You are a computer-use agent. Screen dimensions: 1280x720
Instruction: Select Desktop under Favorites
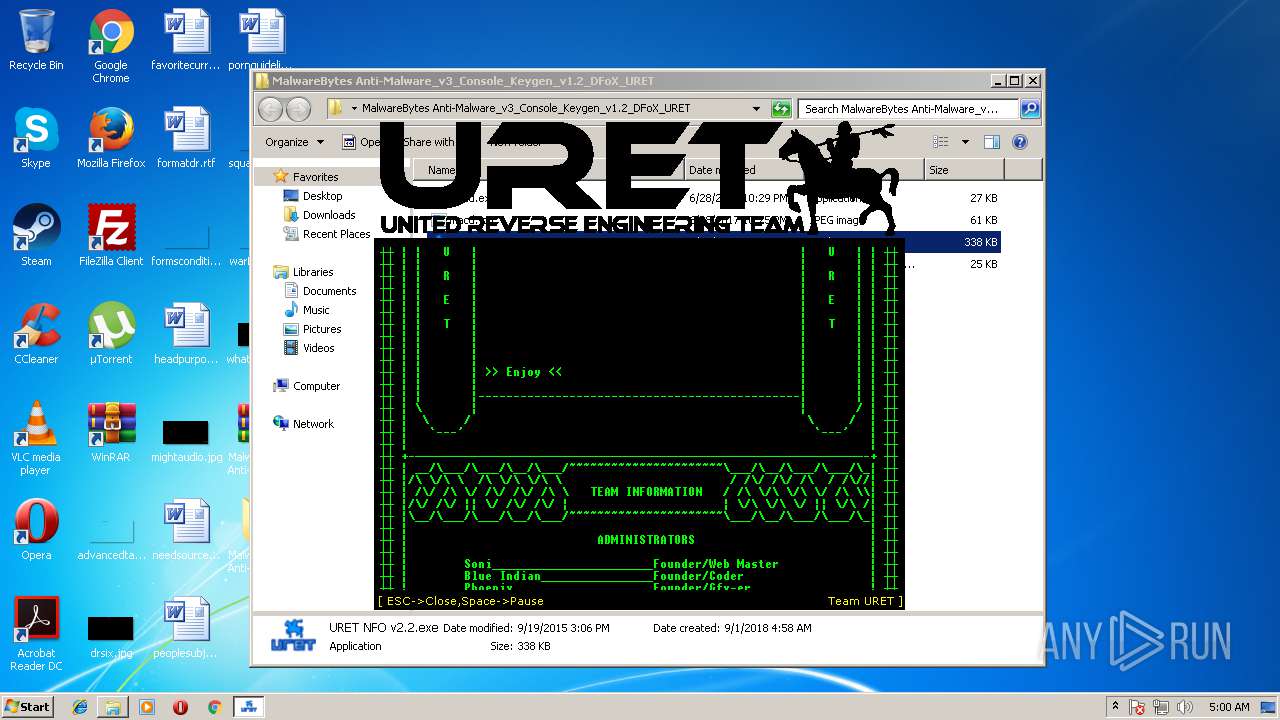pos(322,196)
